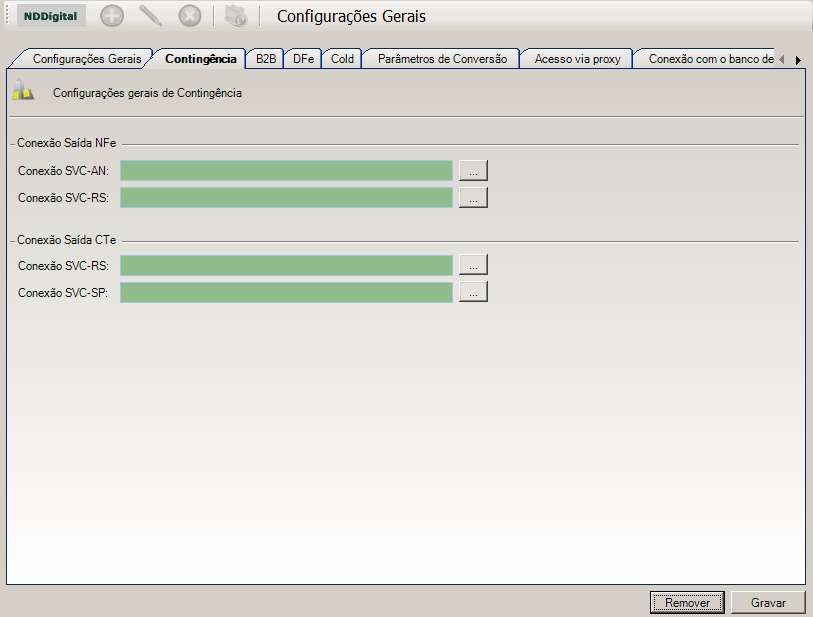813x617 pixels.
Task: Click the Conexão Saída CTe group label
Action: click(66, 240)
